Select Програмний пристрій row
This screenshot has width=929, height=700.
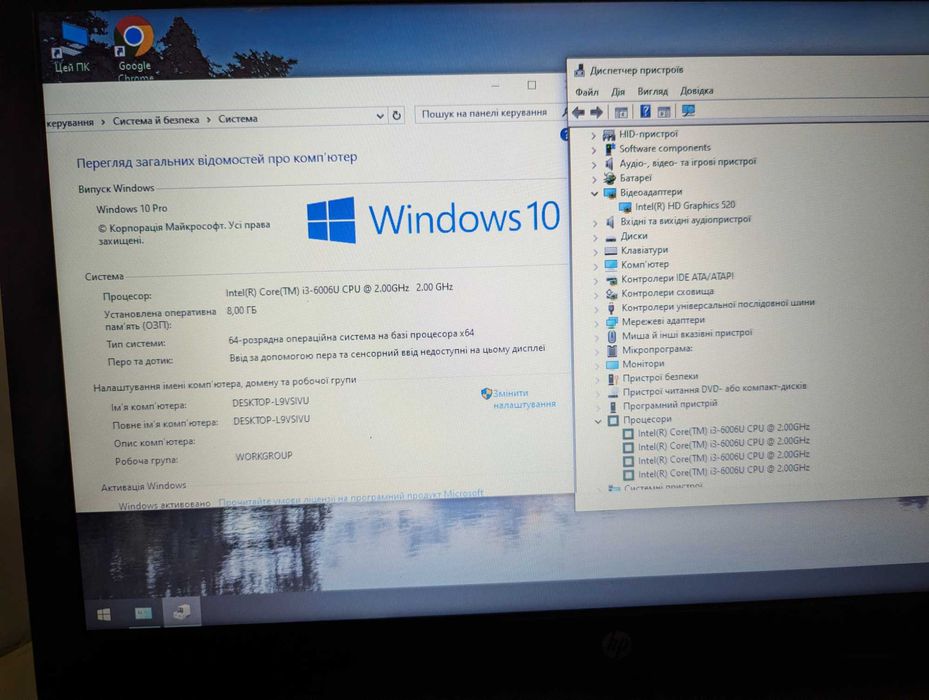pos(670,405)
